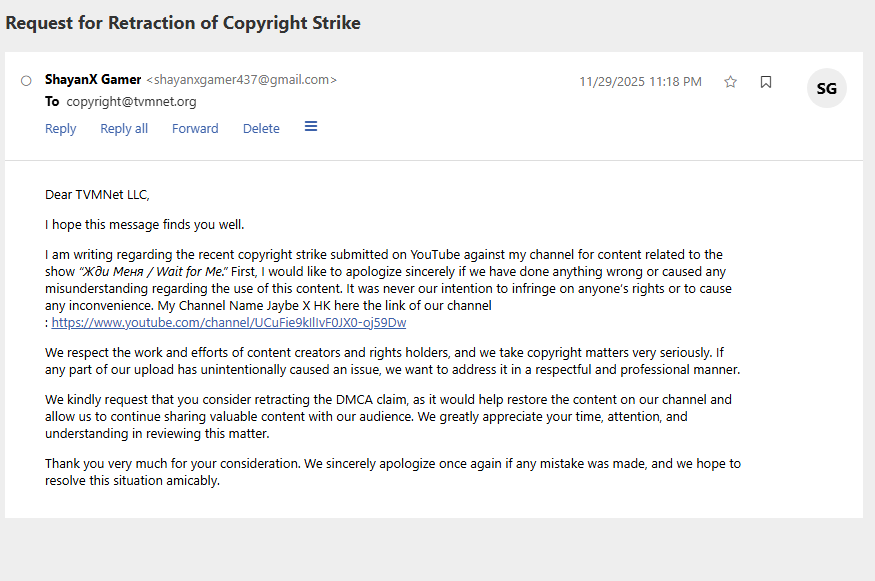The width and height of the screenshot is (875, 581).
Task: Choose Reply all
Action: tap(124, 128)
